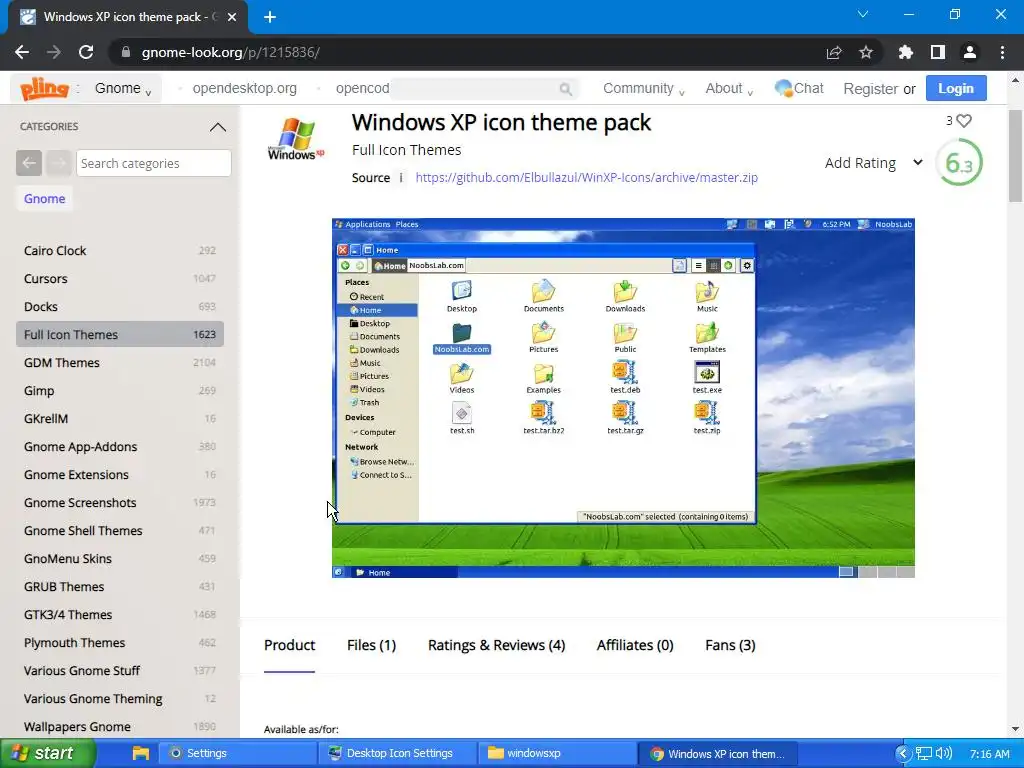The image size is (1024, 768).
Task: Show hidden tray icons arrow
Action: tap(903, 754)
